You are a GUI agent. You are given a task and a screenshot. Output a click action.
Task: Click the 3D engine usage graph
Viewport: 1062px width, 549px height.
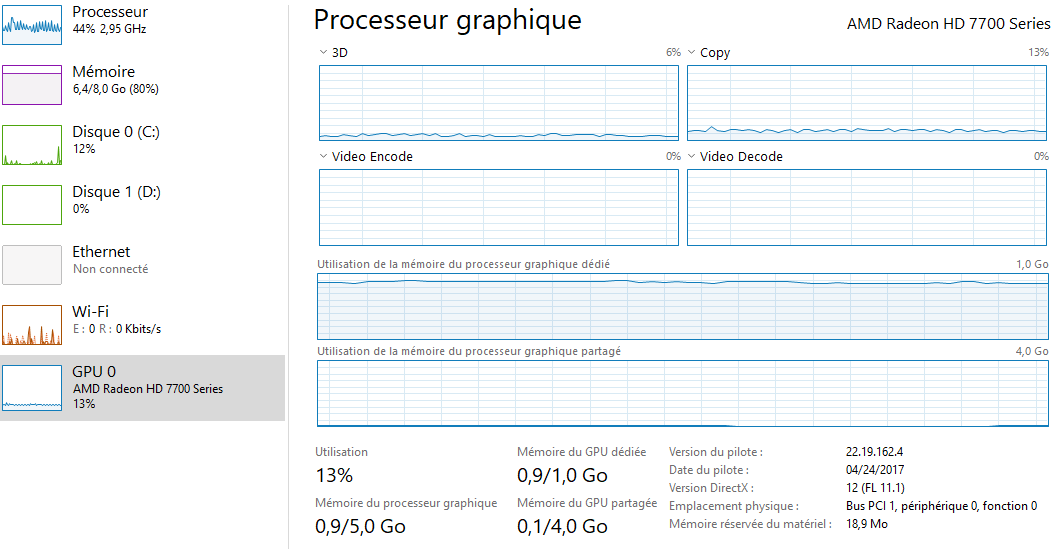[498, 103]
